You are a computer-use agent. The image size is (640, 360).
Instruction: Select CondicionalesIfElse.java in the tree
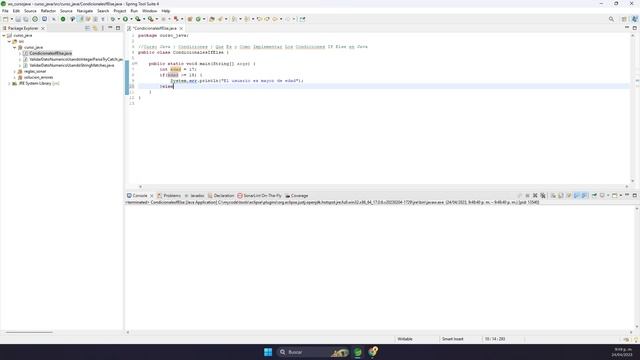tap(50, 53)
